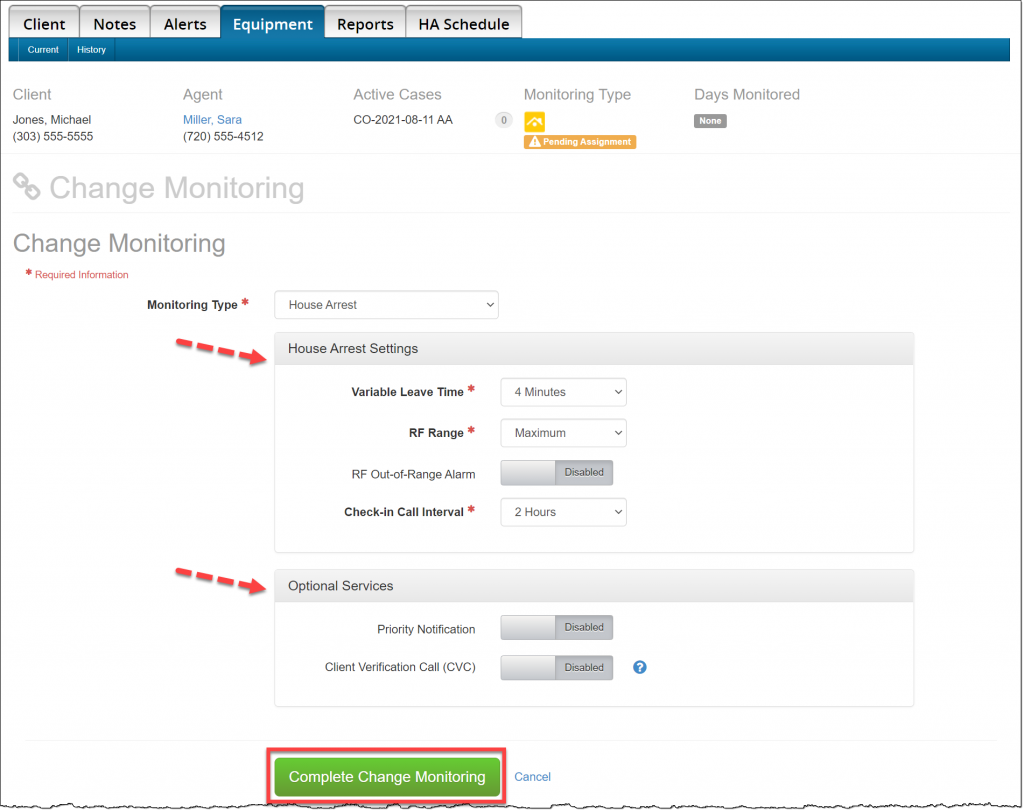The image size is (1024, 811).
Task: Click the Pending Assignment warning badge
Action: [580, 142]
